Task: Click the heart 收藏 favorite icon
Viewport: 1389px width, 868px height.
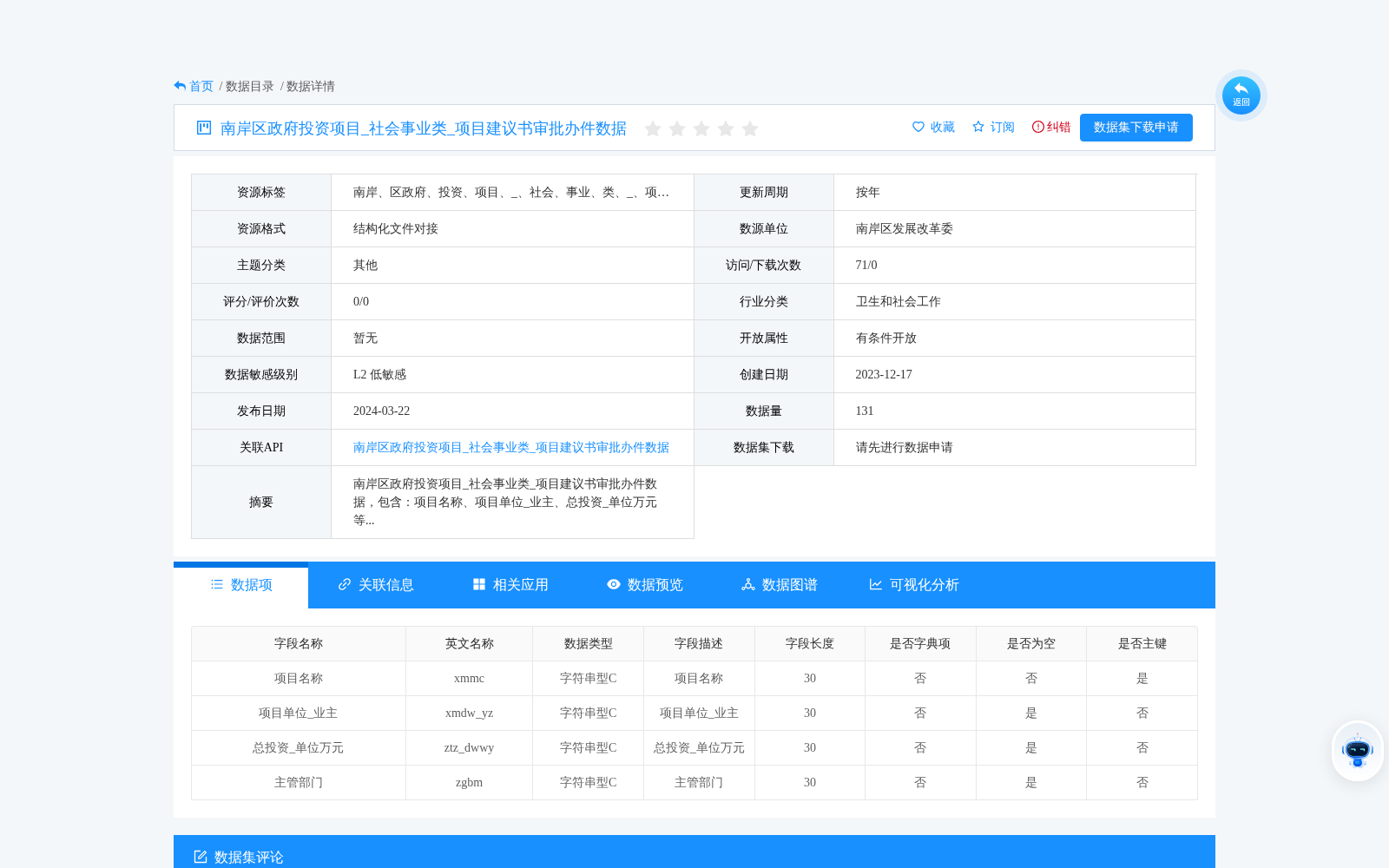Action: tap(918, 127)
